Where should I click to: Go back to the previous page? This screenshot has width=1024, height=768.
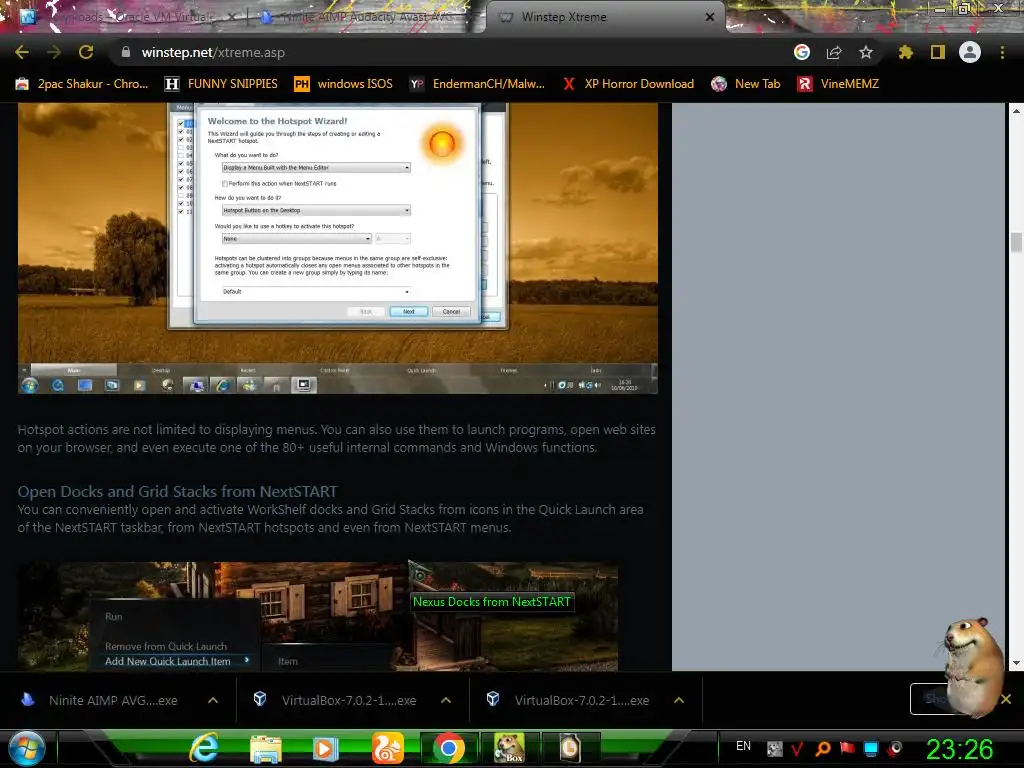tap(22, 52)
